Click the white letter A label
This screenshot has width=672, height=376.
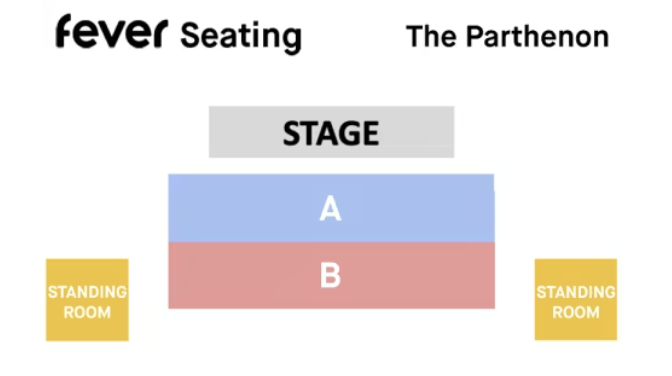[330, 208]
